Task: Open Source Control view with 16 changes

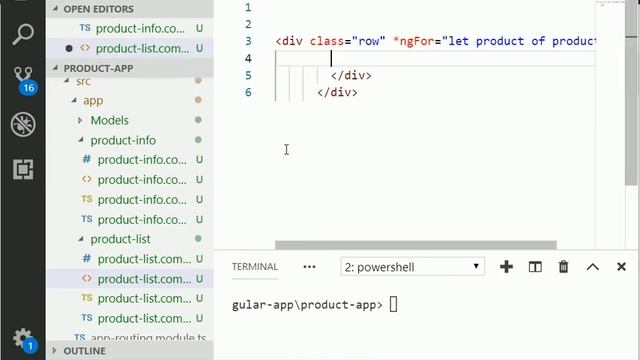Action: pos(24,81)
